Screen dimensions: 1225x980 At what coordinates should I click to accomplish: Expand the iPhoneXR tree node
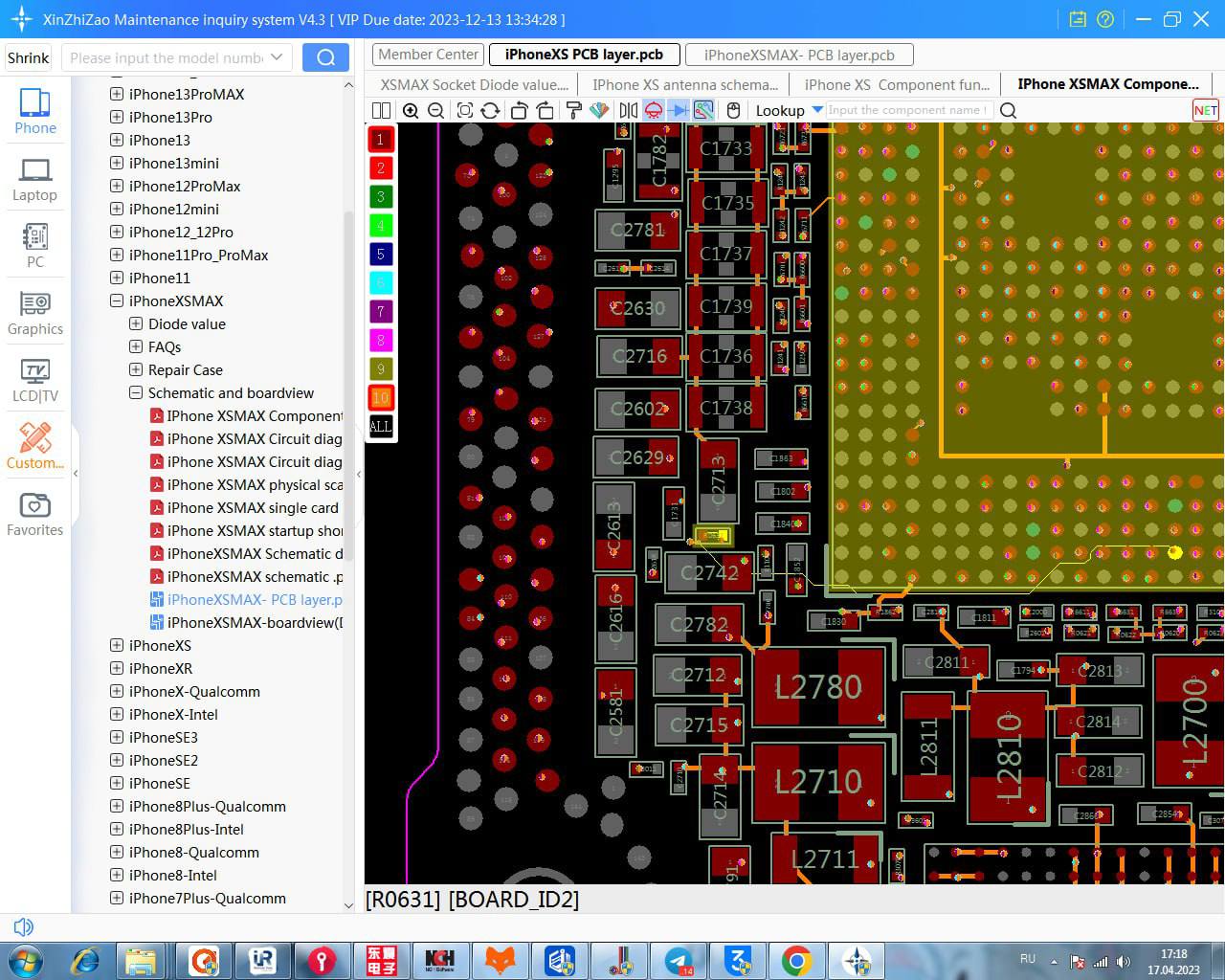click(117, 668)
